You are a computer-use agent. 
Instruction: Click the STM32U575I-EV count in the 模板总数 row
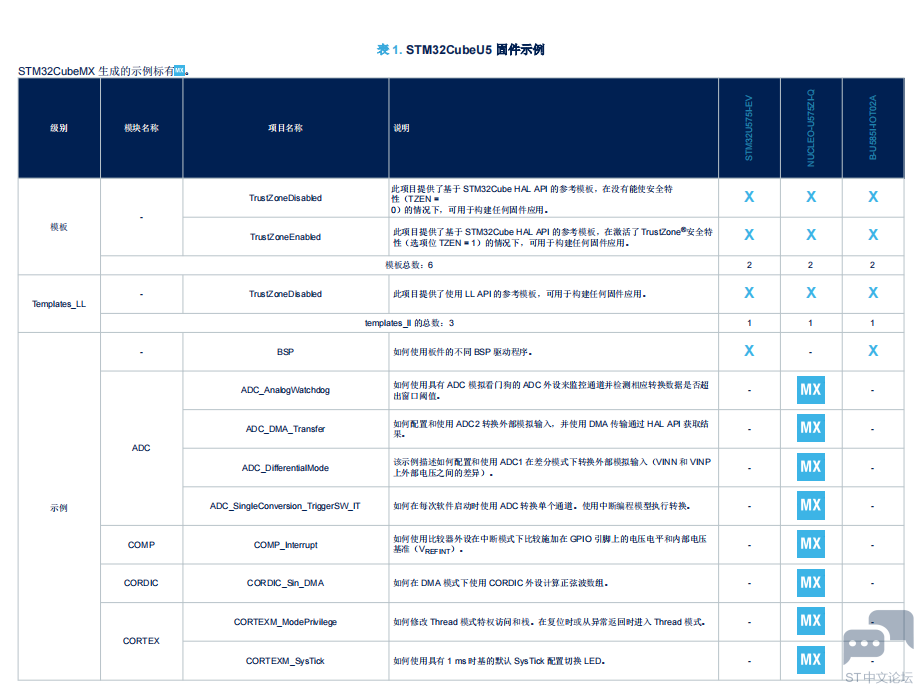click(749, 265)
